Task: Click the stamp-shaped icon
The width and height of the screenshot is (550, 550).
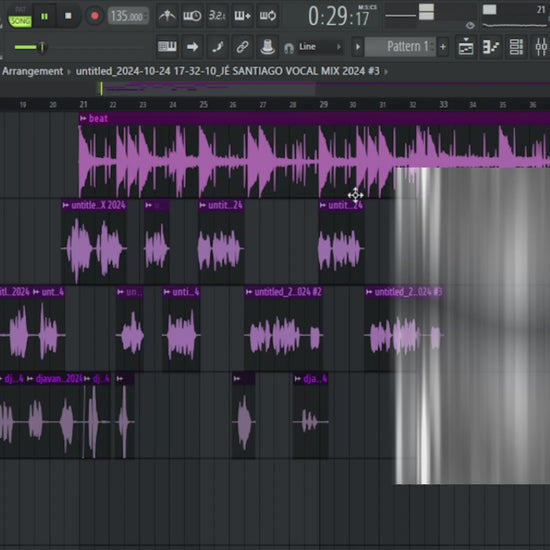Action: tap(268, 47)
